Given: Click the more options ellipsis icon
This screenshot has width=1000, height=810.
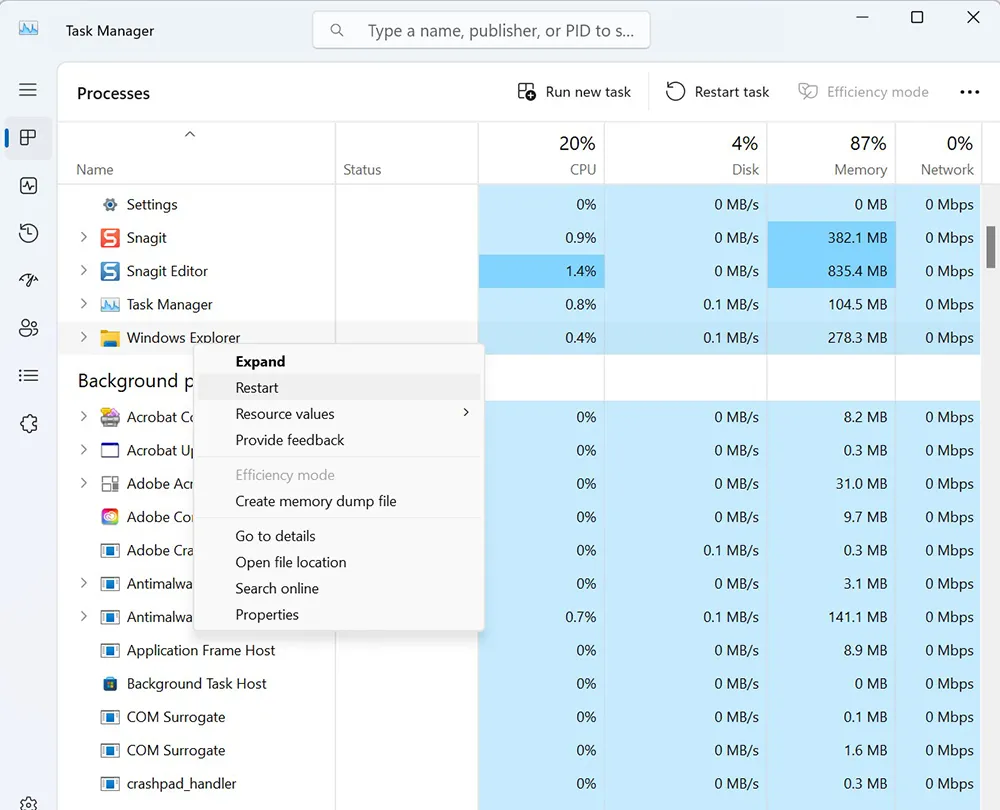Looking at the screenshot, I should [x=969, y=92].
